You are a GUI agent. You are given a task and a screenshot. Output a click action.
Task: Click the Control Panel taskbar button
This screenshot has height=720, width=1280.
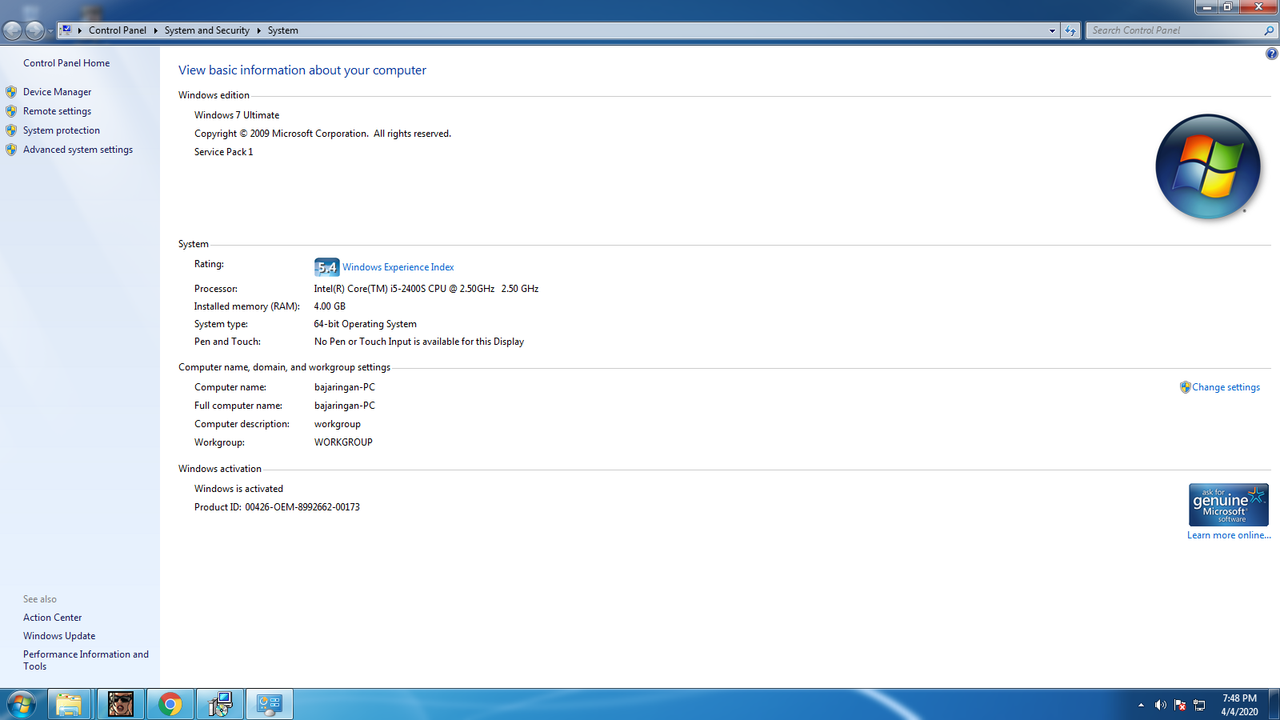[269, 704]
